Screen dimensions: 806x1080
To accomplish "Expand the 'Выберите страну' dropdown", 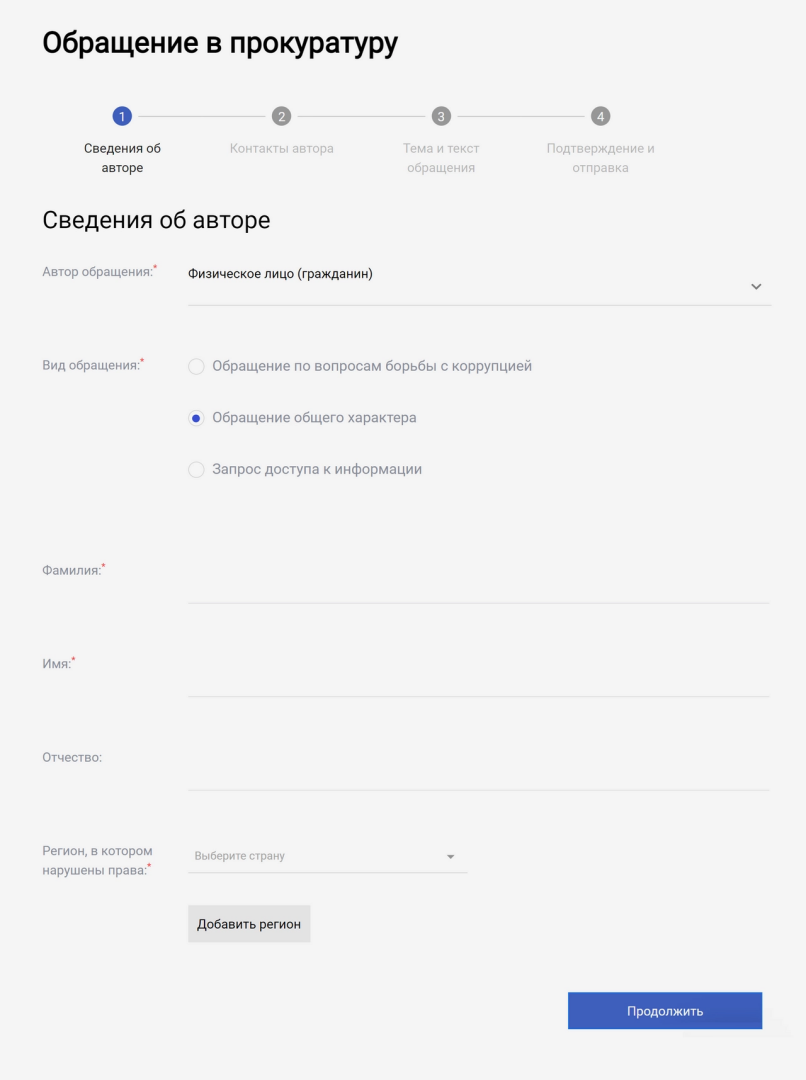I will click(318, 857).
